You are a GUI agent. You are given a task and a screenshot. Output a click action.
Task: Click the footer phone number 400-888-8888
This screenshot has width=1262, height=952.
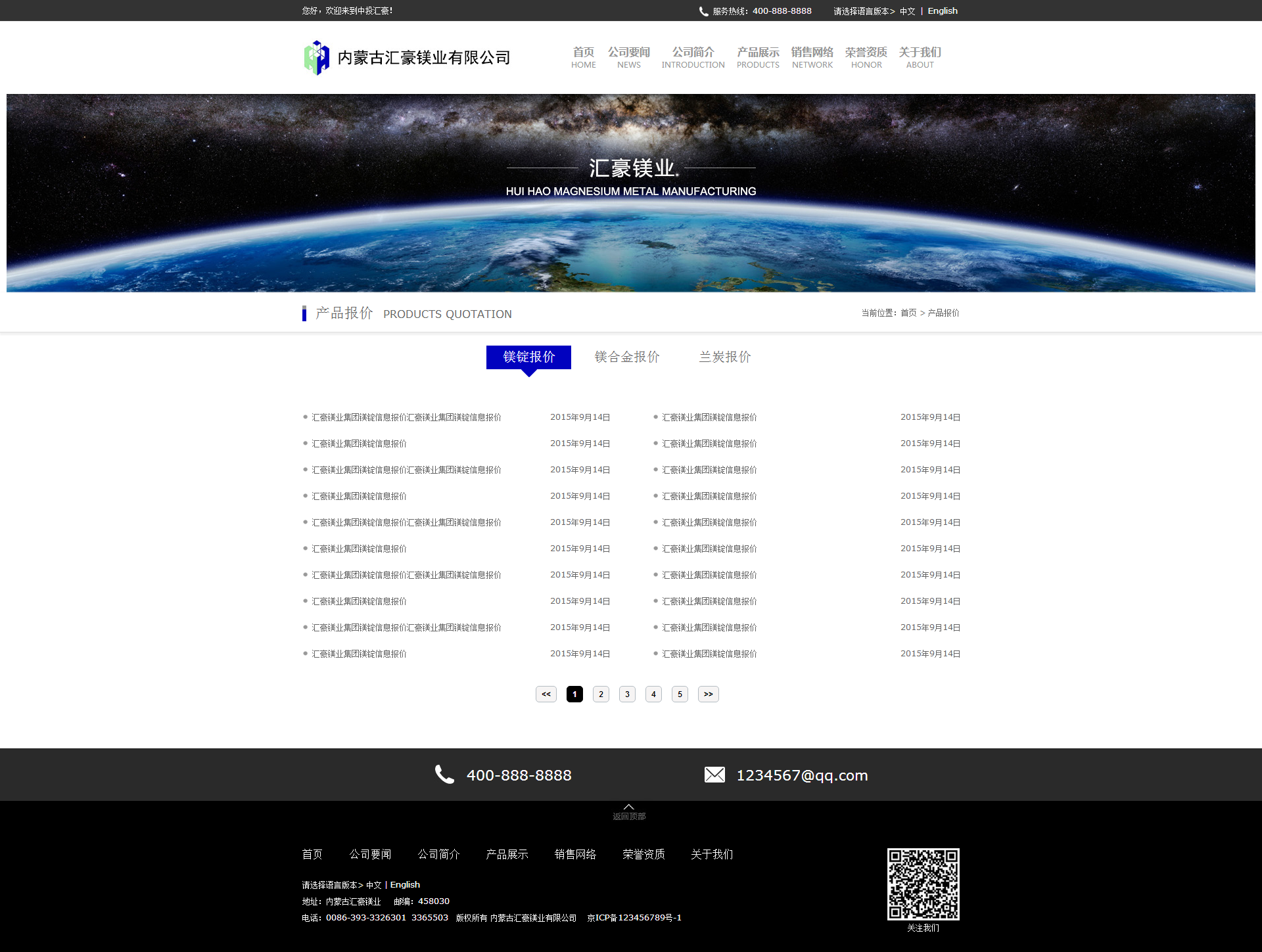[x=519, y=775]
